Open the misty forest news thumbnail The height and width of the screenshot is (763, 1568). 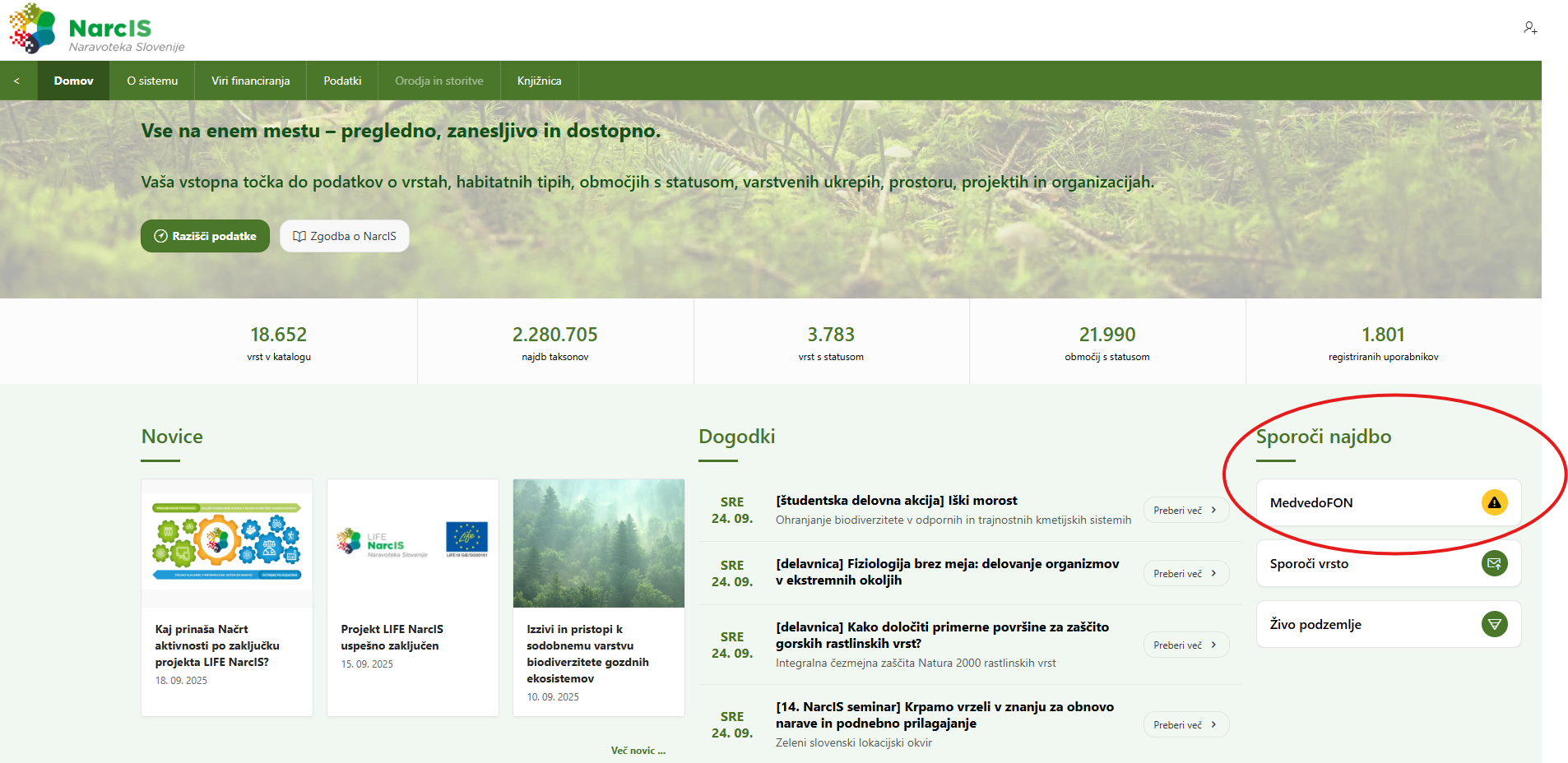598,543
